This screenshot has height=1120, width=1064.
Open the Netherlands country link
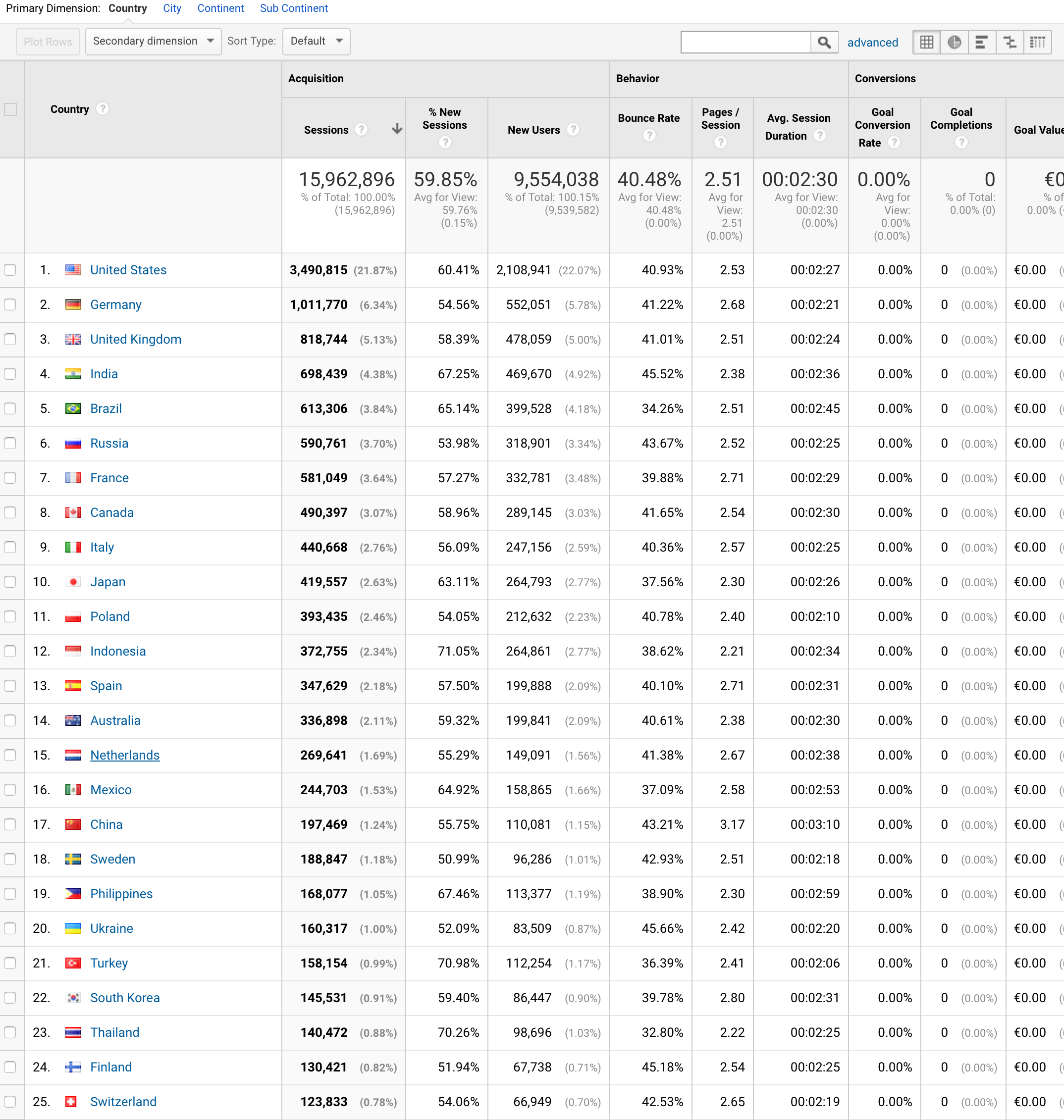(x=125, y=755)
